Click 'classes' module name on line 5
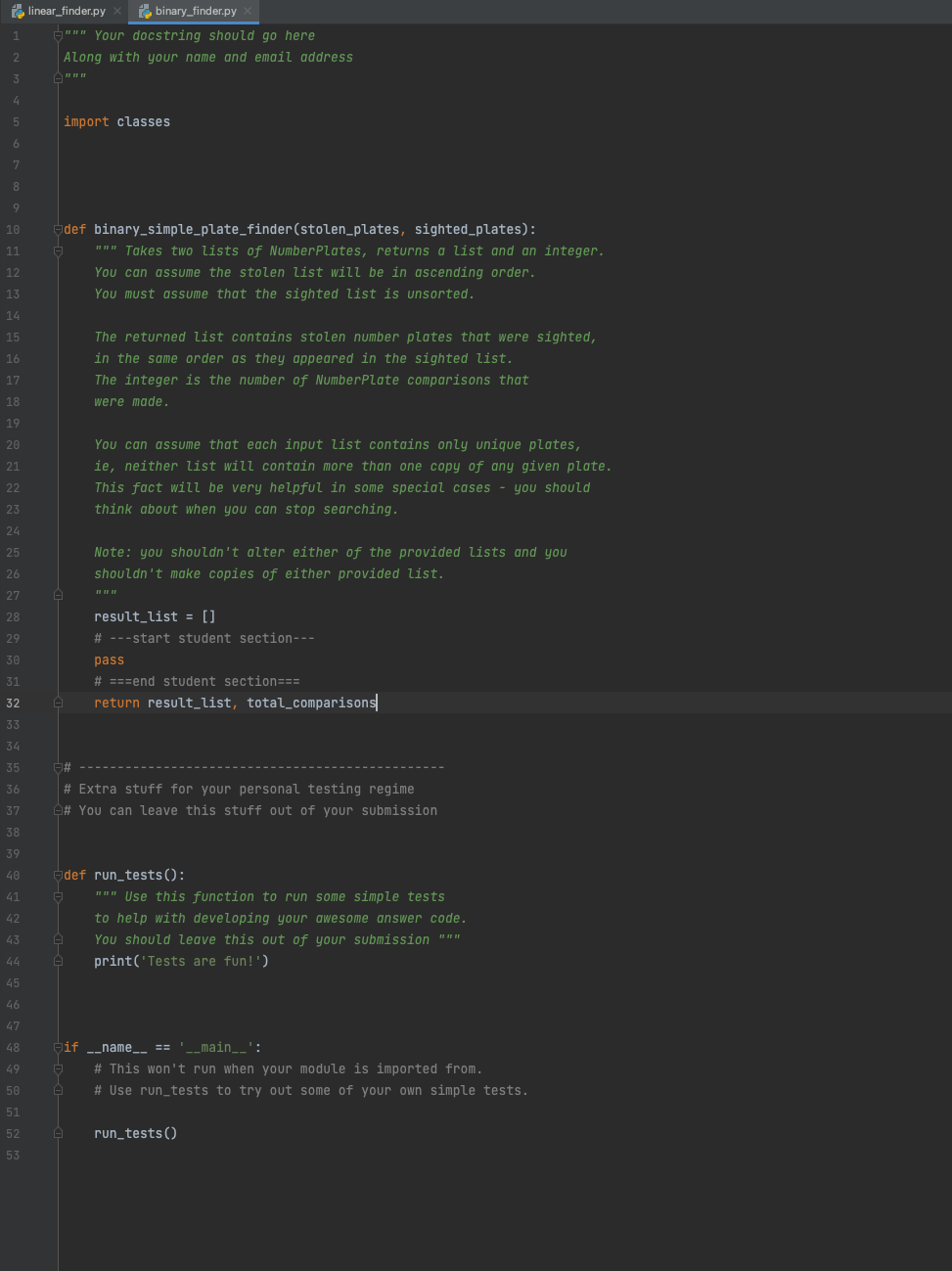This screenshot has height=1271, width=952. (144, 122)
